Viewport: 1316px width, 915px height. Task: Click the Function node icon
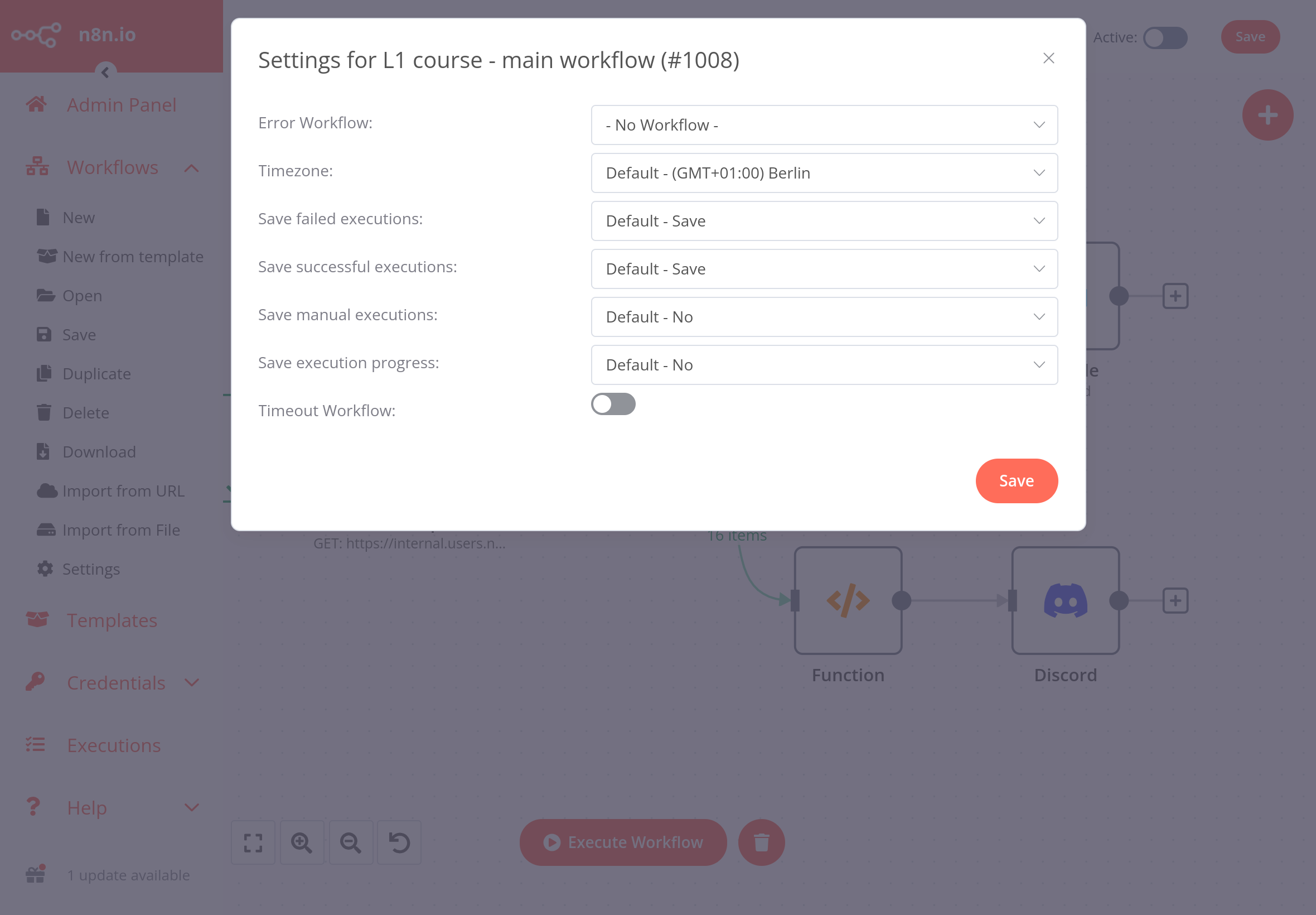[848, 600]
